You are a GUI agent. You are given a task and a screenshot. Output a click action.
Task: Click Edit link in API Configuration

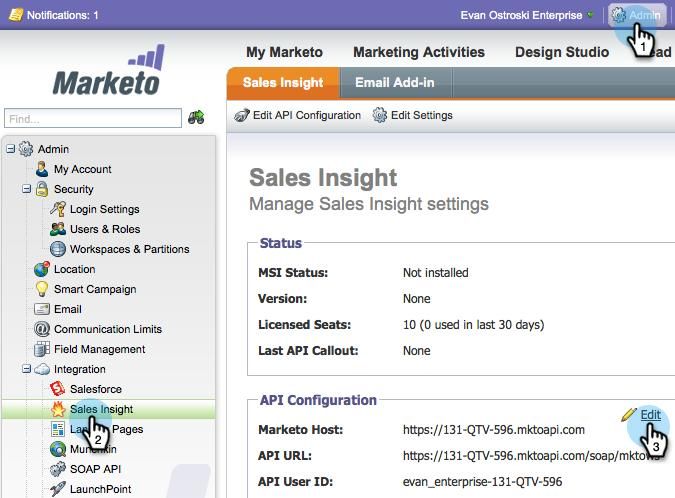point(650,415)
